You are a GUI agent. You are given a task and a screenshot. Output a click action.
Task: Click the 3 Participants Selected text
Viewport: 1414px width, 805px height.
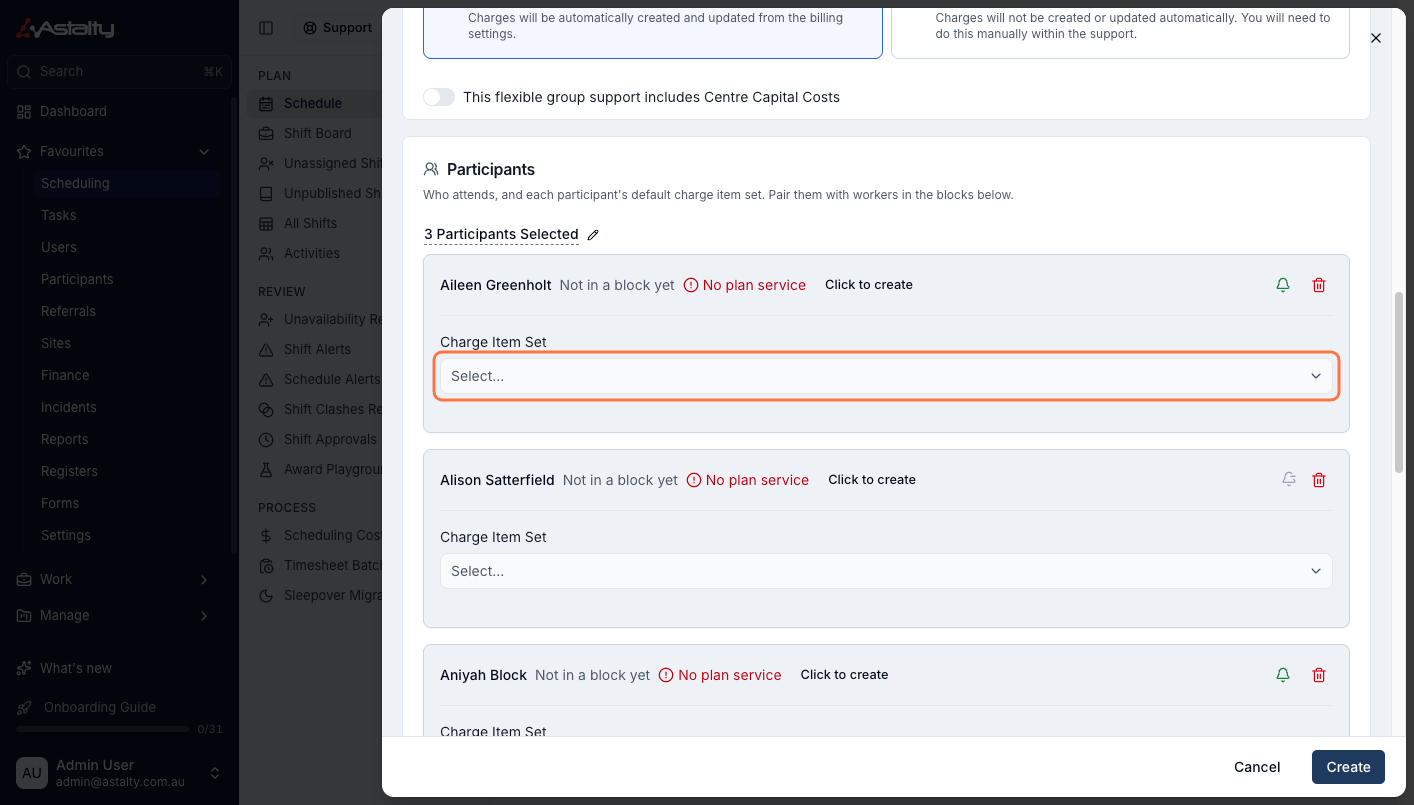pyautogui.click(x=501, y=234)
